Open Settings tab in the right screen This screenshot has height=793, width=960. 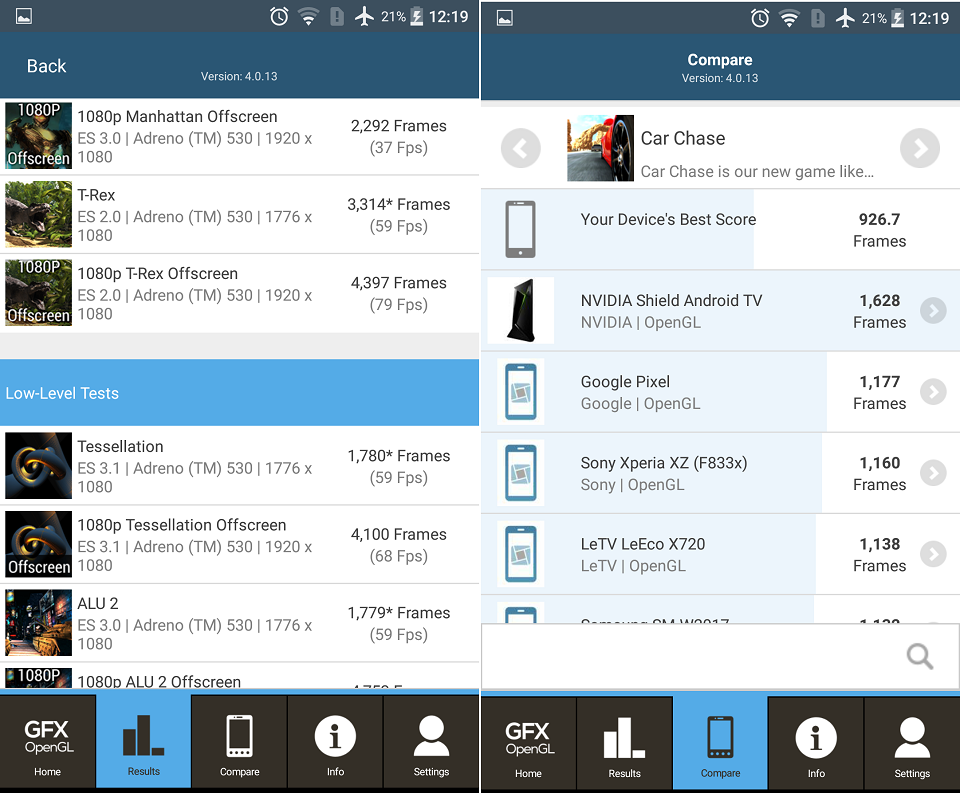coord(912,743)
